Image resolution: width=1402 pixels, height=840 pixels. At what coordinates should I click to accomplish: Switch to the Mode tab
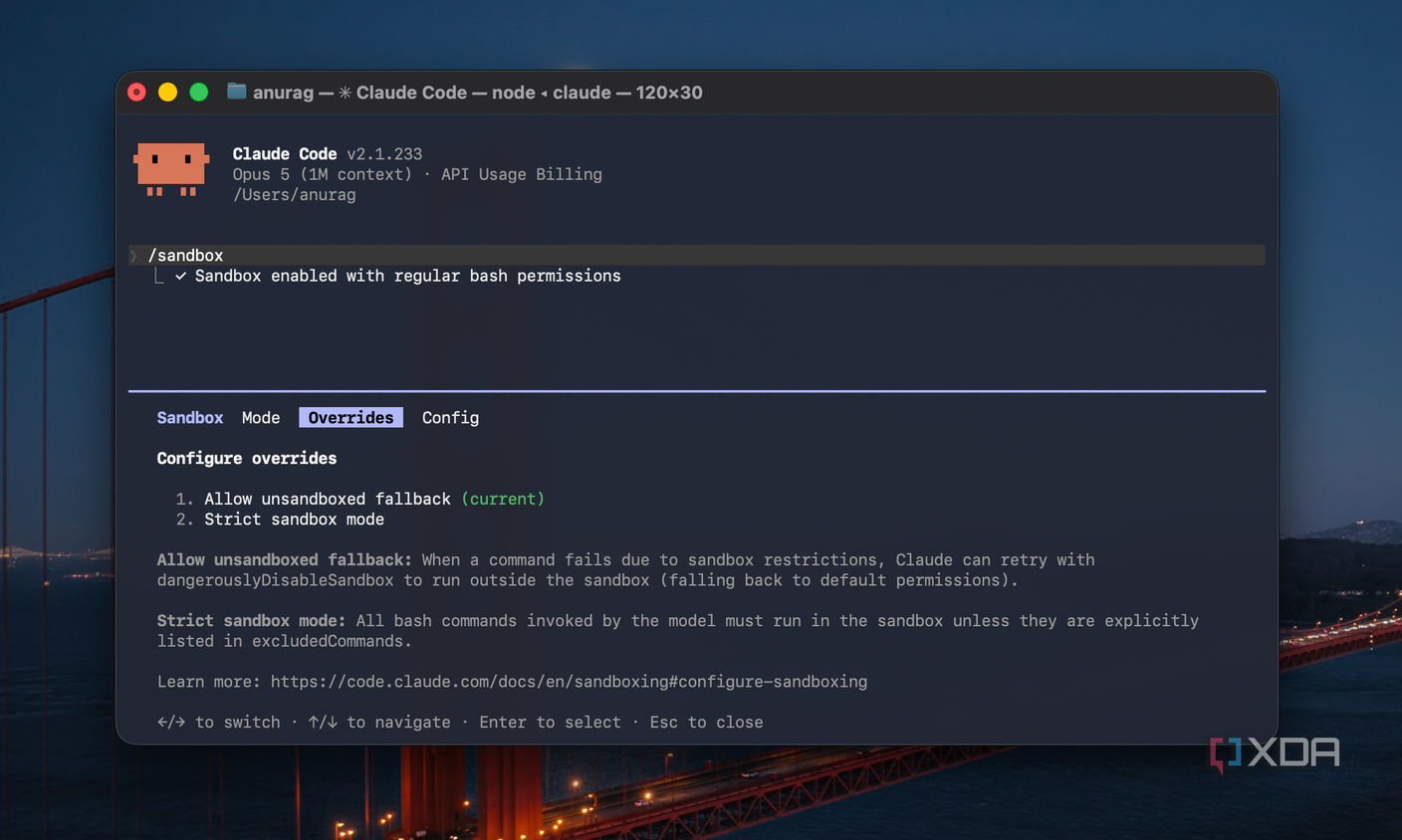(x=261, y=418)
